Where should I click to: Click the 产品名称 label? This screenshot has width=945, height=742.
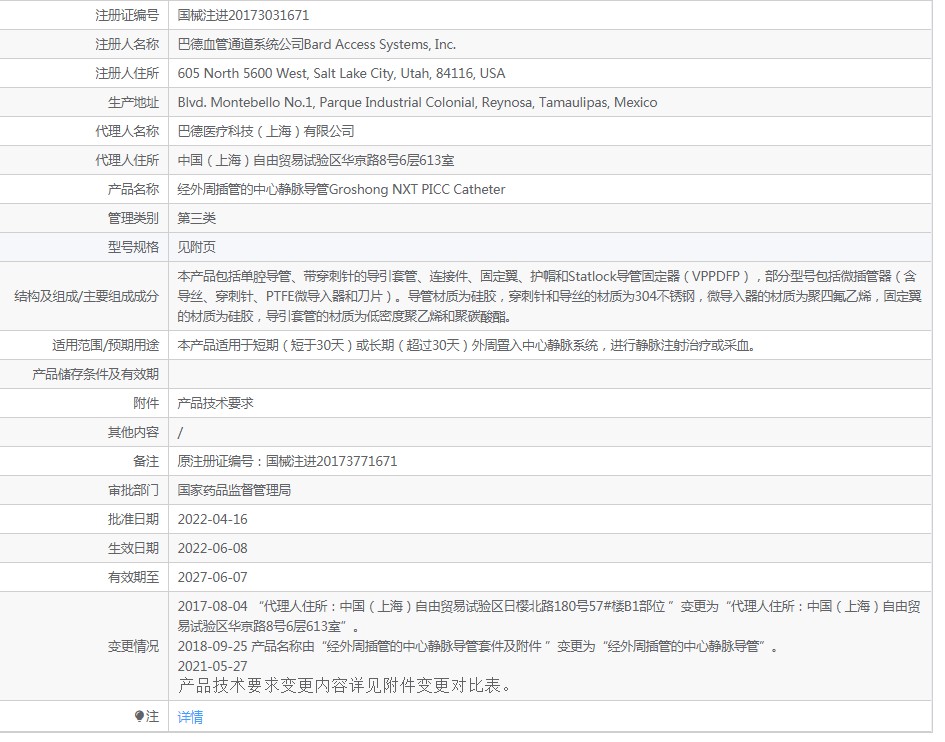(x=133, y=189)
